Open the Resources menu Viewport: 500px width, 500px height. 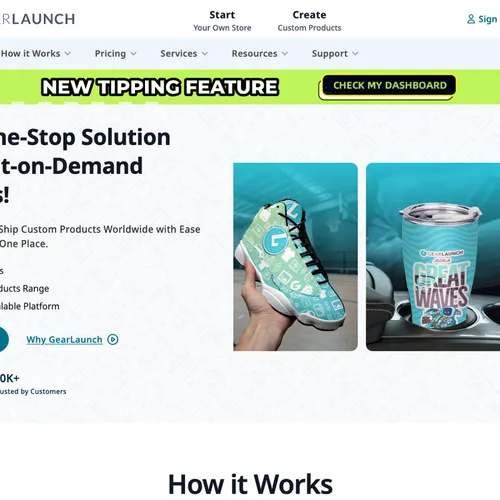(x=254, y=53)
